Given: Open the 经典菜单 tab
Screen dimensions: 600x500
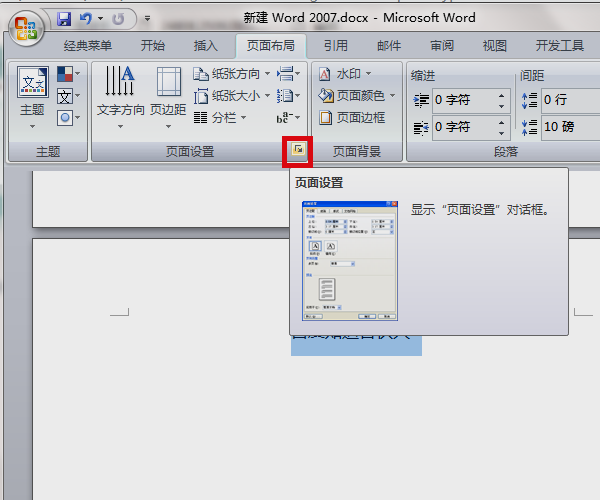Looking at the screenshot, I should pyautogui.click(x=88, y=46).
